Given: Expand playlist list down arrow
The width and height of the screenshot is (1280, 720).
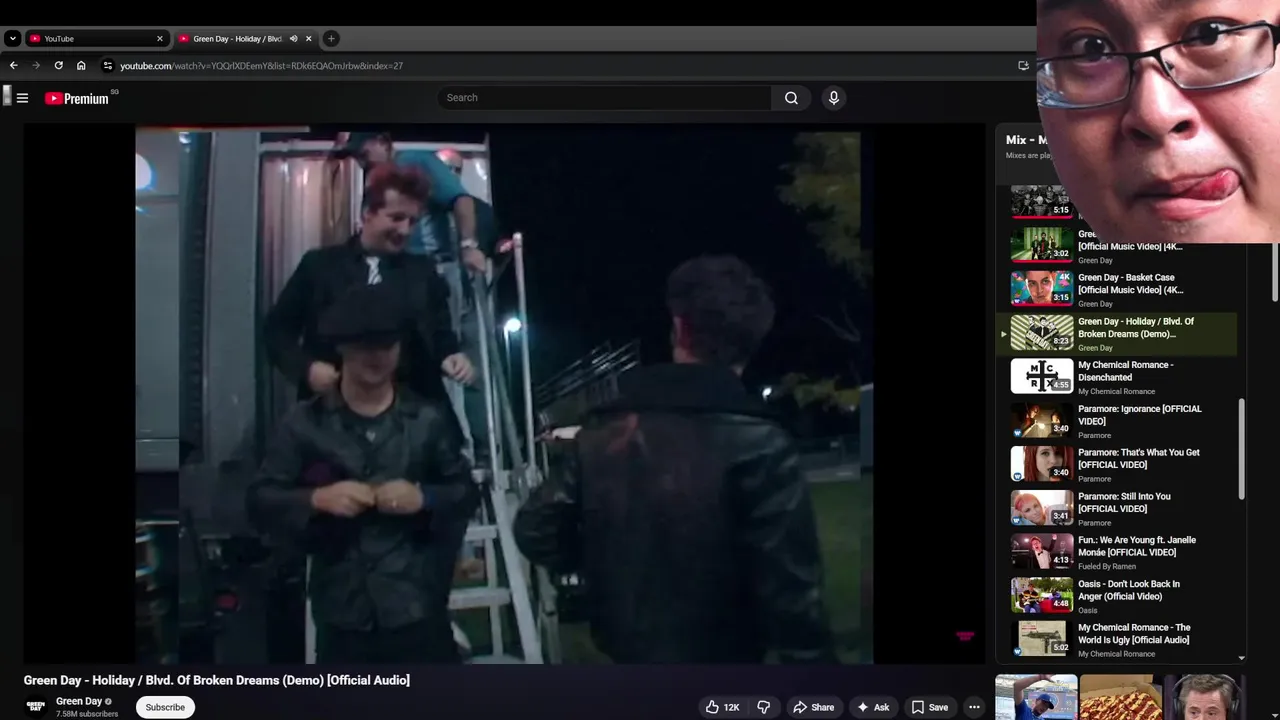Looking at the screenshot, I should point(1241,658).
